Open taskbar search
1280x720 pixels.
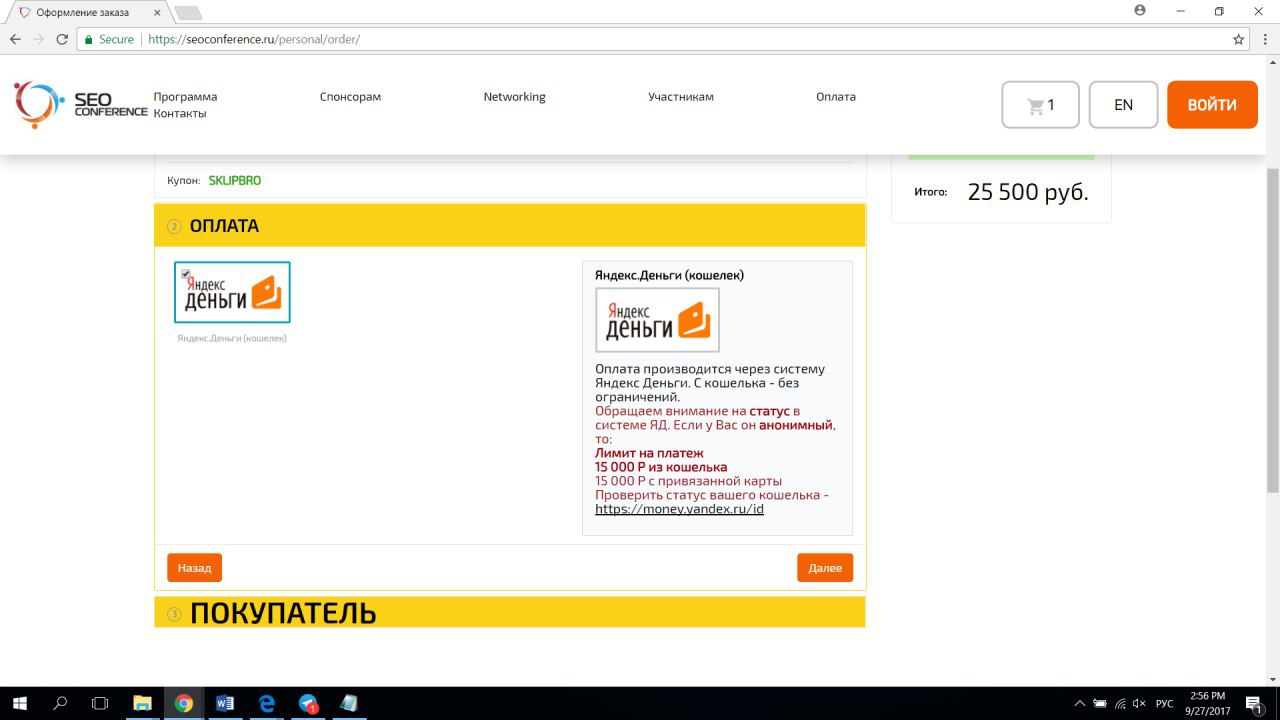[60, 703]
